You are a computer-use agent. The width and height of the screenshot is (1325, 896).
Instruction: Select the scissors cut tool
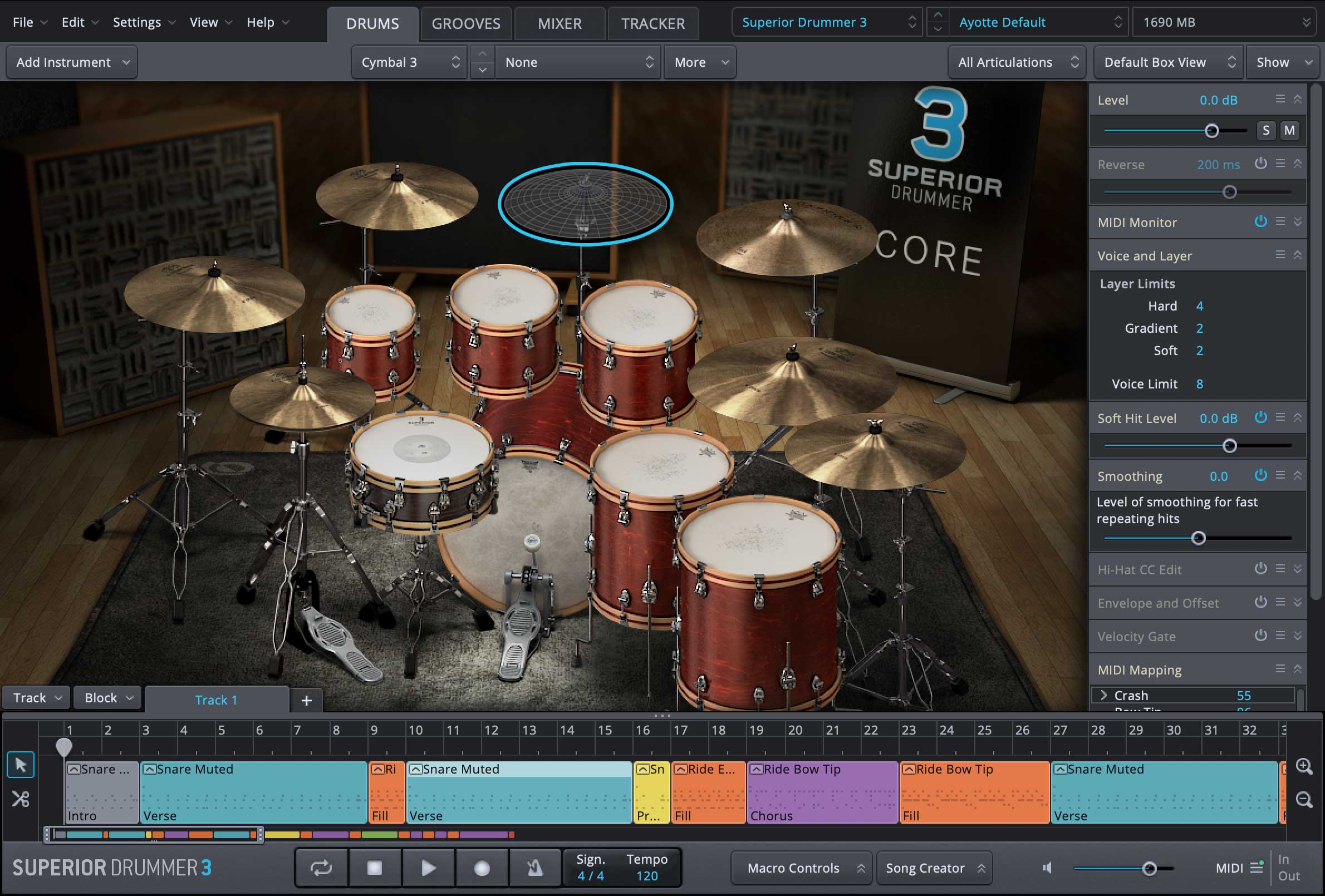(21, 799)
